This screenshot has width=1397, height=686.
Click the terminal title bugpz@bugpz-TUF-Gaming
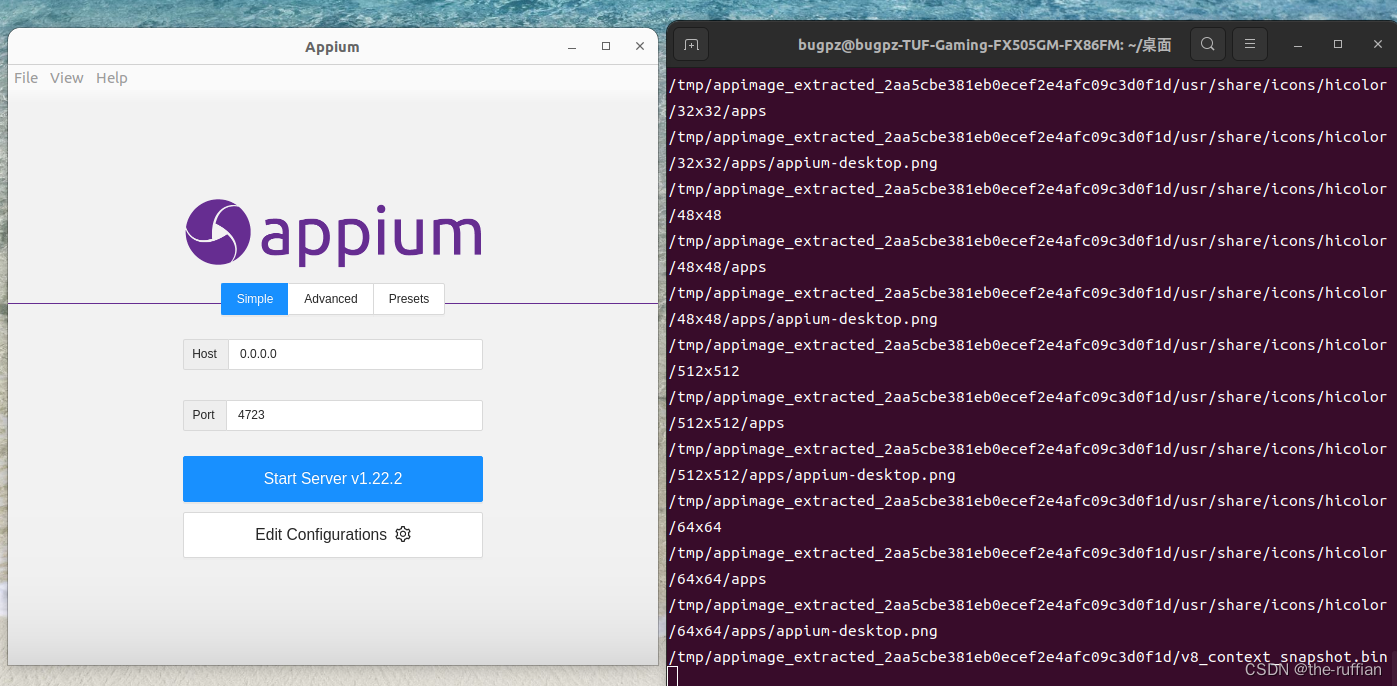point(985,44)
